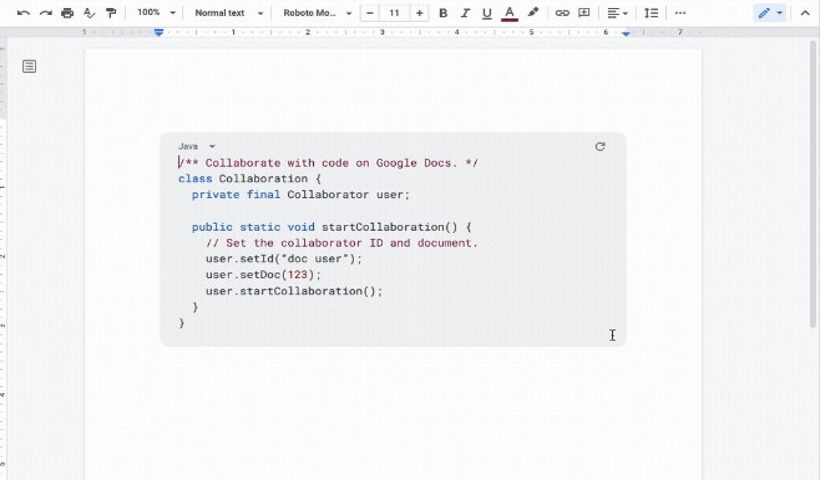This screenshot has width=820, height=480.
Task: Open the Normal text style dropdown
Action: click(229, 13)
